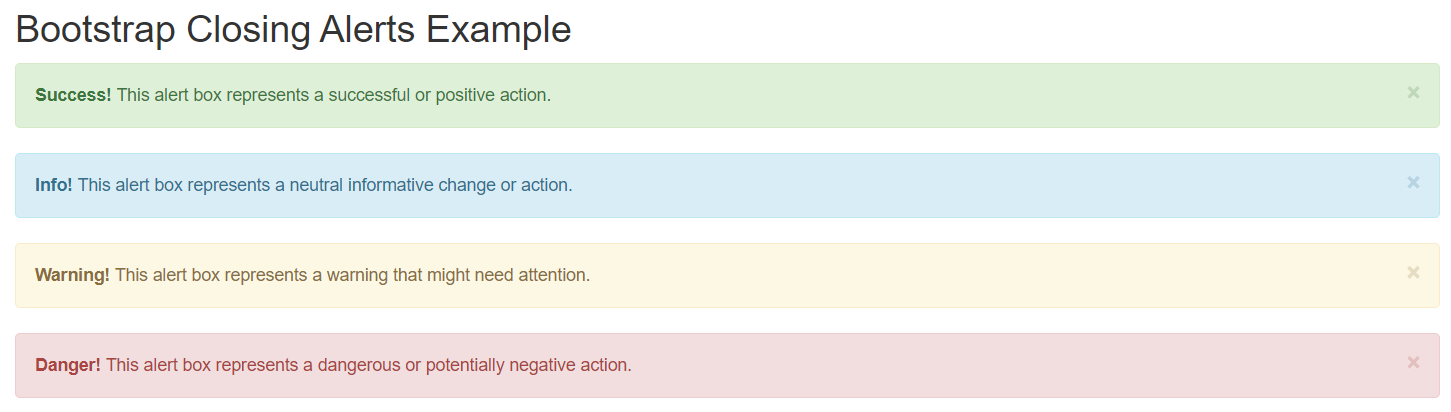Click "neutral" in the Info alert message

316,185
